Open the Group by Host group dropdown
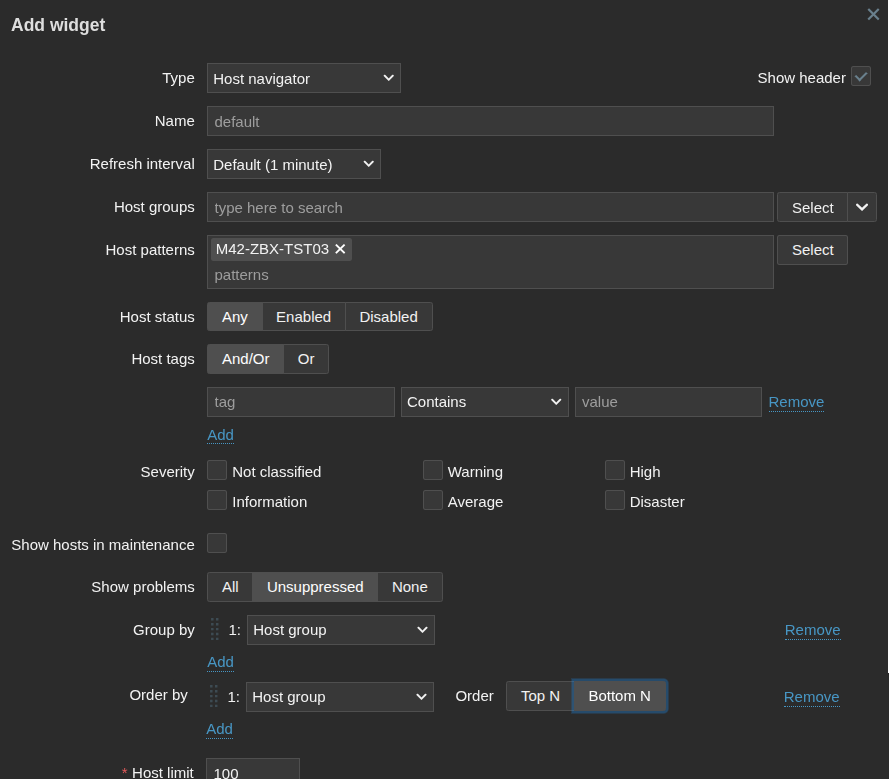 340,630
